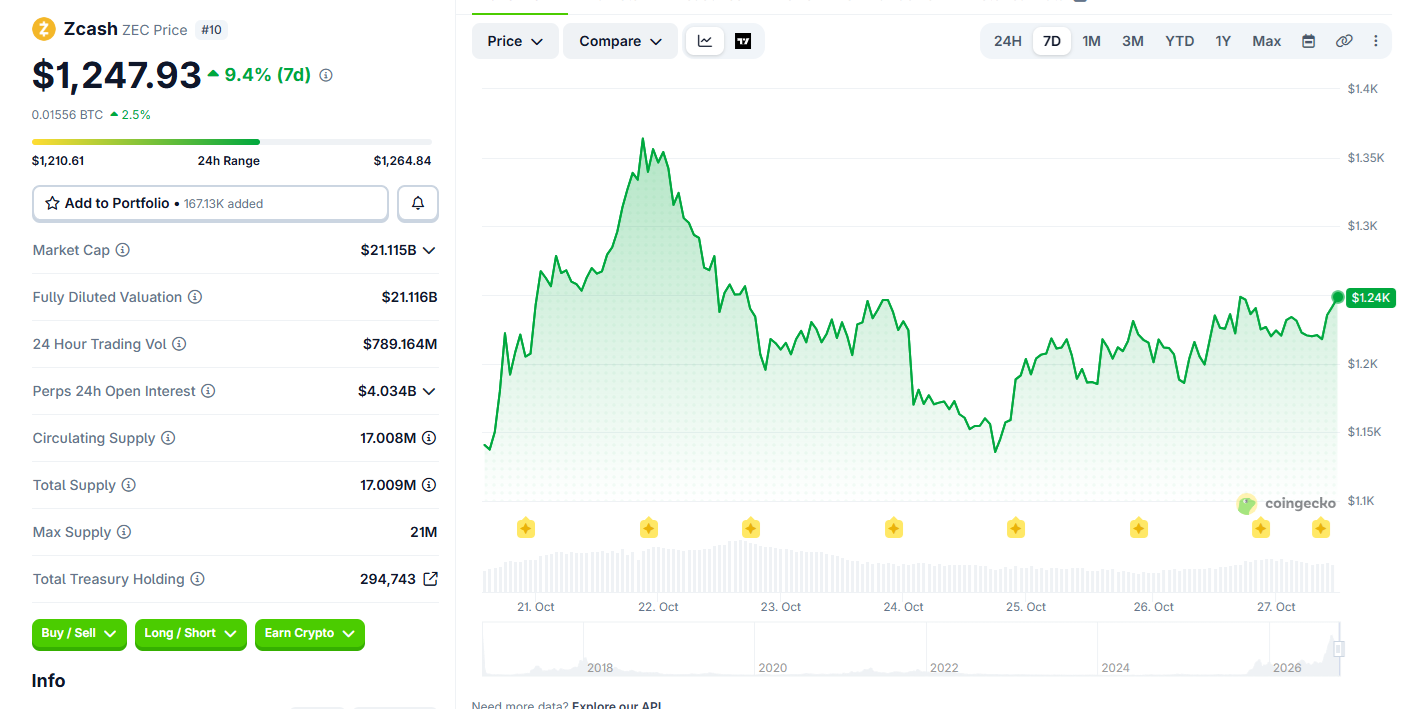Open the Long / Short dropdown

pos(191,633)
